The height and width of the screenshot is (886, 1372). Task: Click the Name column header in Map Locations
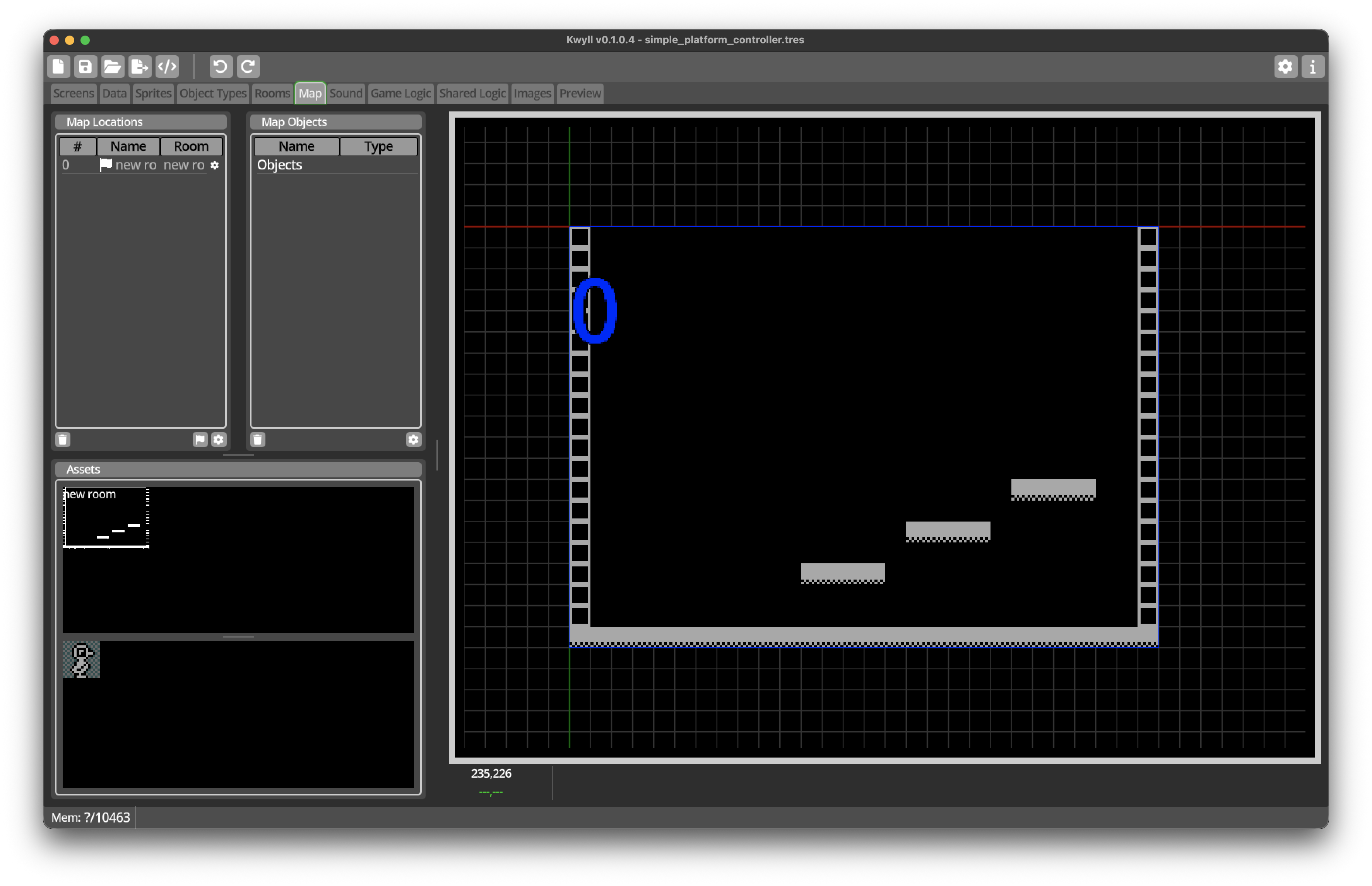click(x=128, y=146)
